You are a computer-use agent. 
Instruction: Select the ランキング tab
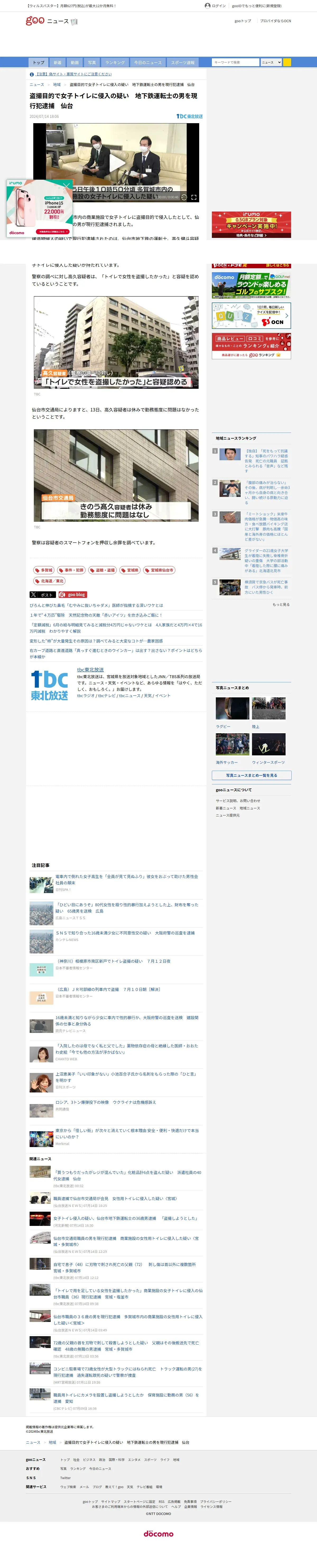coord(115,63)
